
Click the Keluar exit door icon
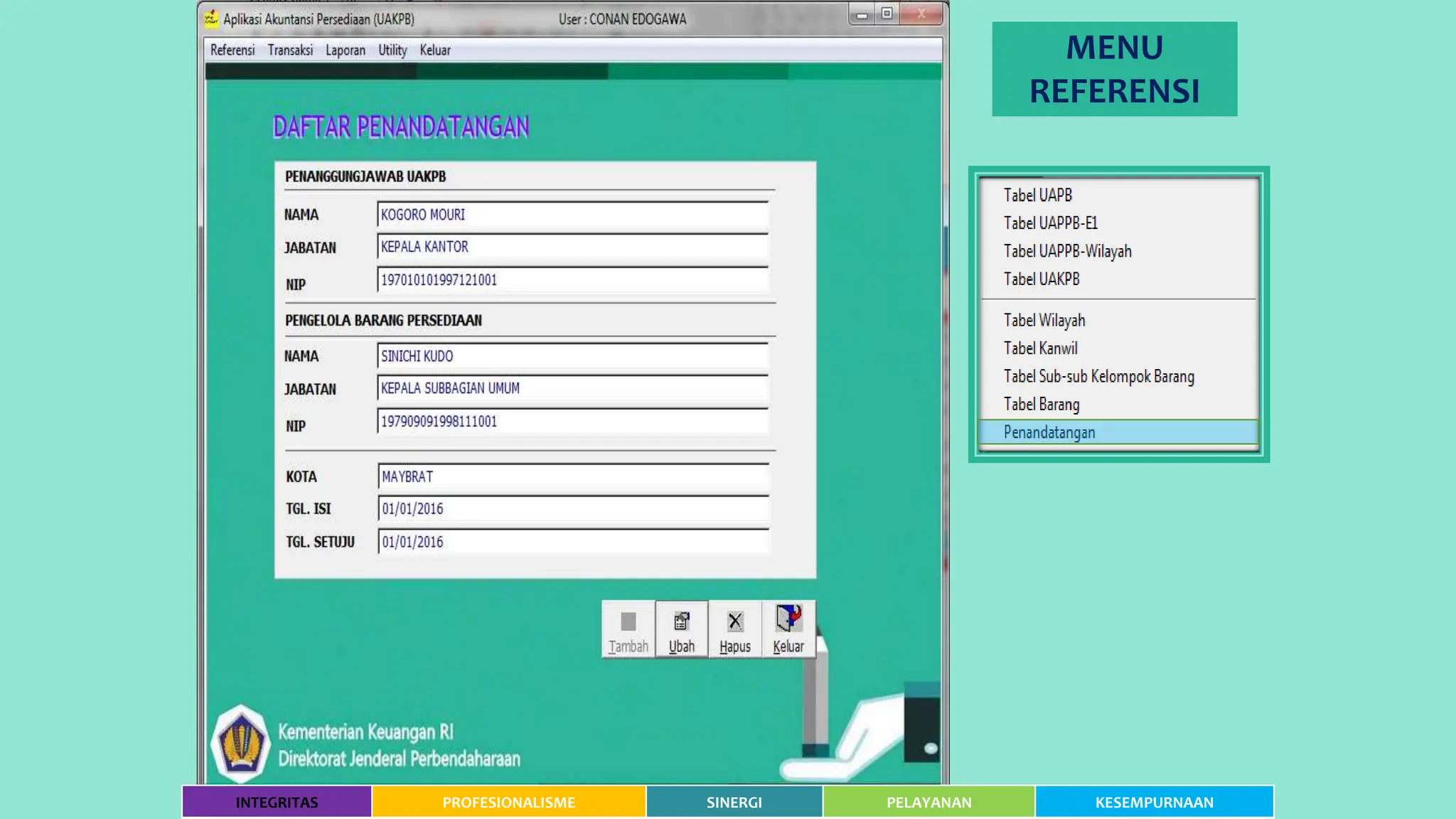788,620
